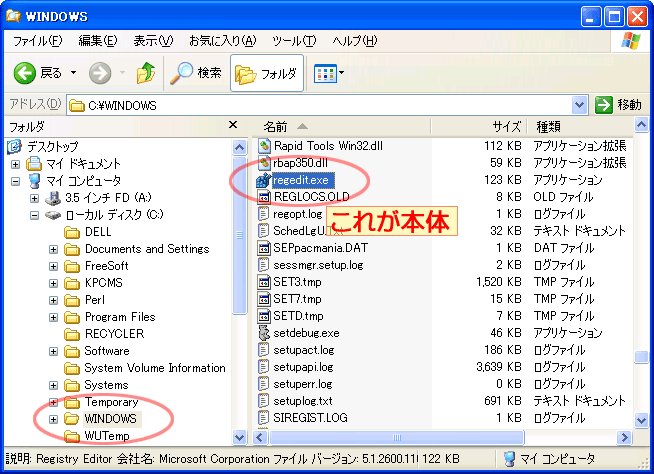
Task: Expand the Program Files folder node
Action: click(53, 318)
